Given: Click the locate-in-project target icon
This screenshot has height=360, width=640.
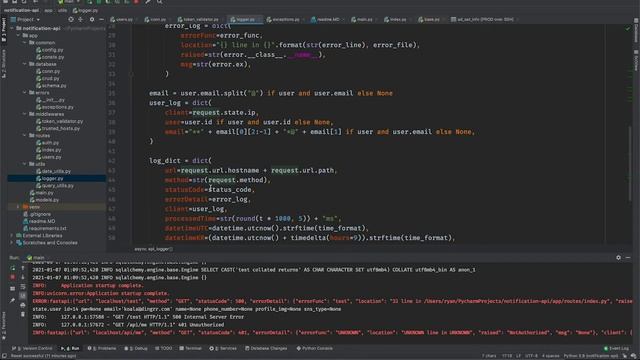Looking at the screenshot, I should 71,19.
